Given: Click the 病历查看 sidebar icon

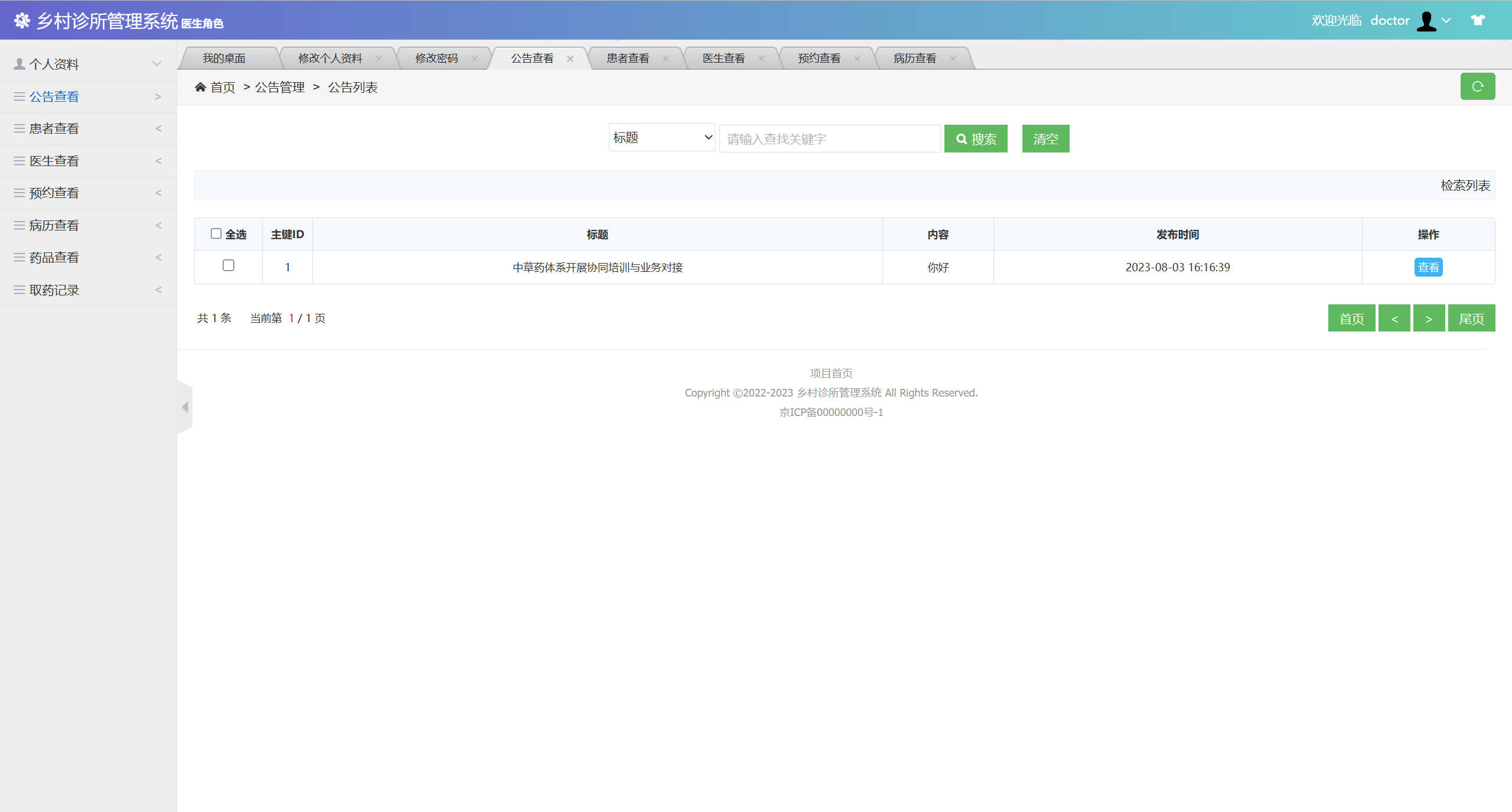Looking at the screenshot, I should 18,225.
